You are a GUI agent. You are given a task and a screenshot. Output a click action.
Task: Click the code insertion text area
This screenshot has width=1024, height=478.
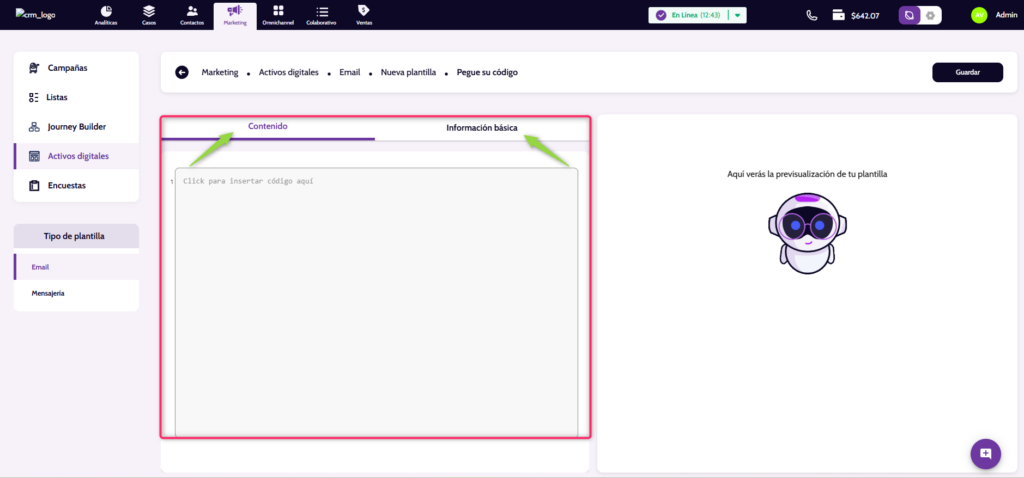coord(376,300)
